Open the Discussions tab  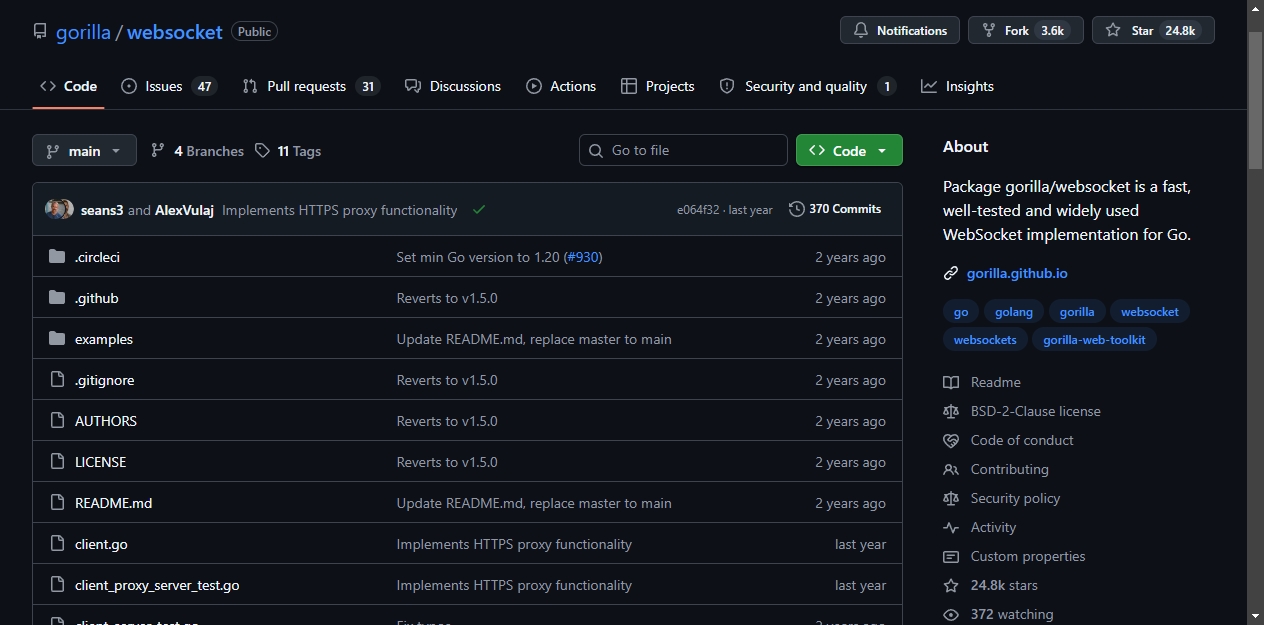click(453, 86)
